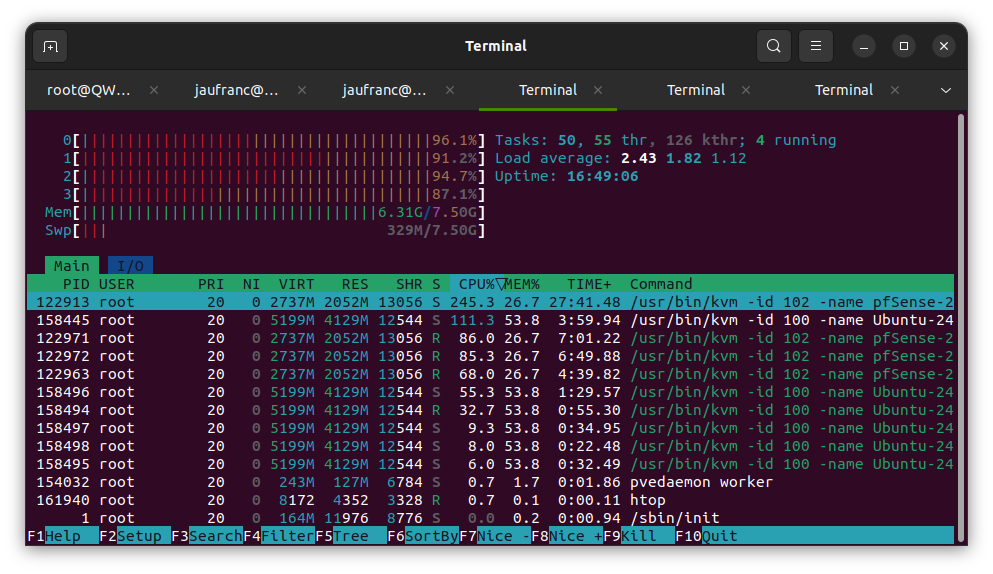Click the Swp usage meter bar
Screen dimensions: 993x574
265,231
